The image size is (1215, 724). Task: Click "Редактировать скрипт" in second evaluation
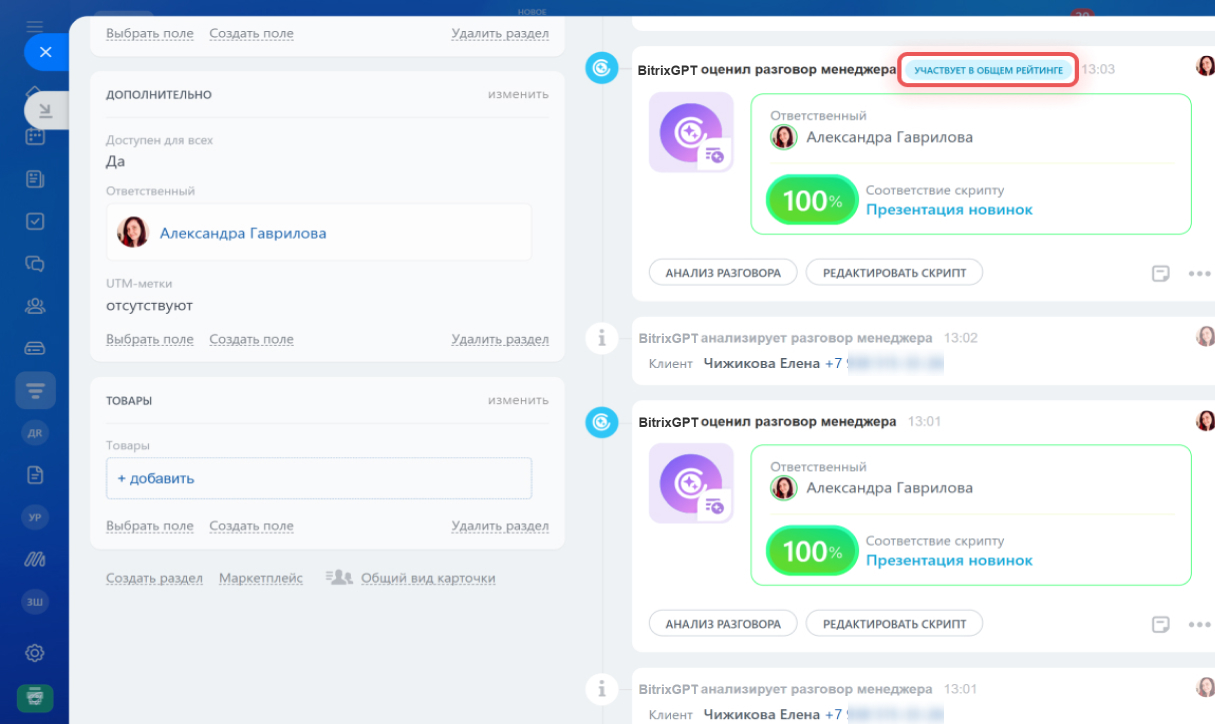[x=894, y=623]
